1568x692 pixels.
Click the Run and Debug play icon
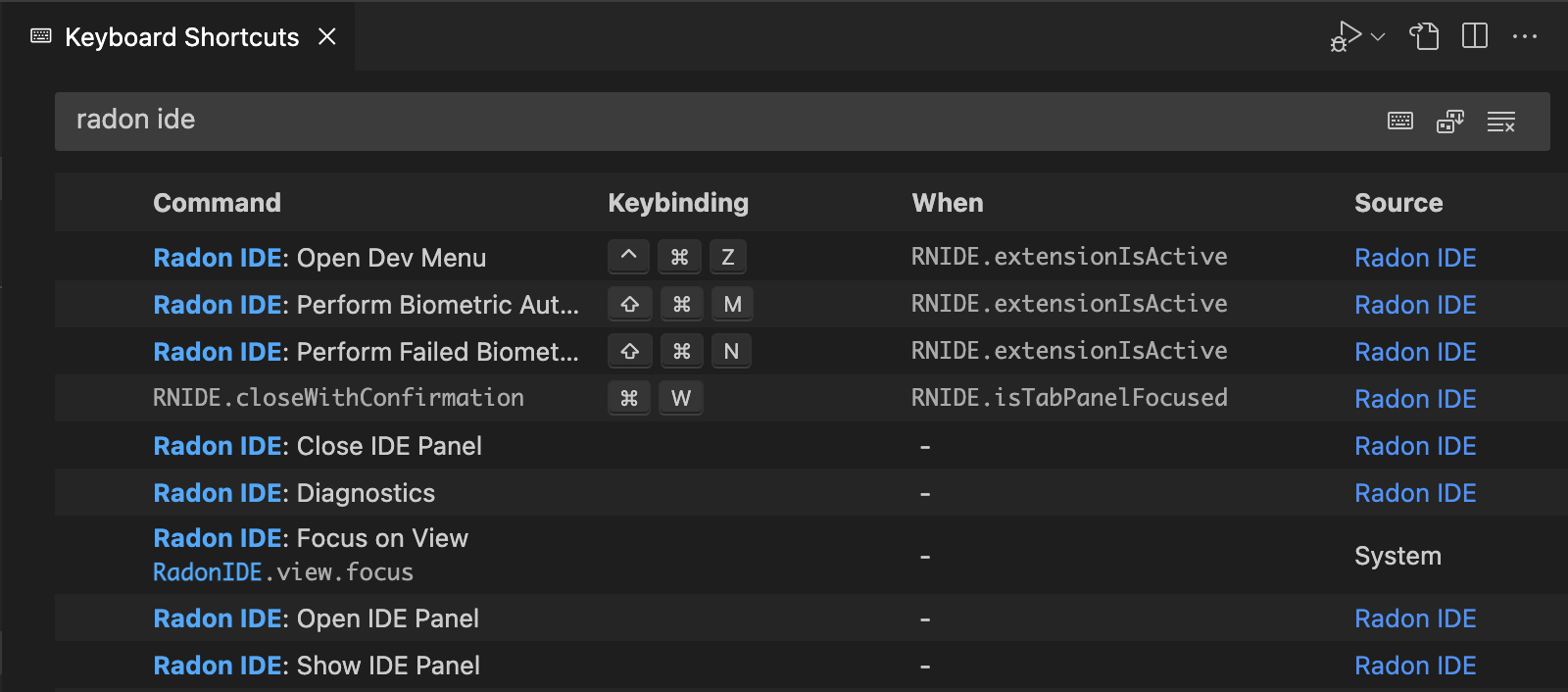(1347, 37)
